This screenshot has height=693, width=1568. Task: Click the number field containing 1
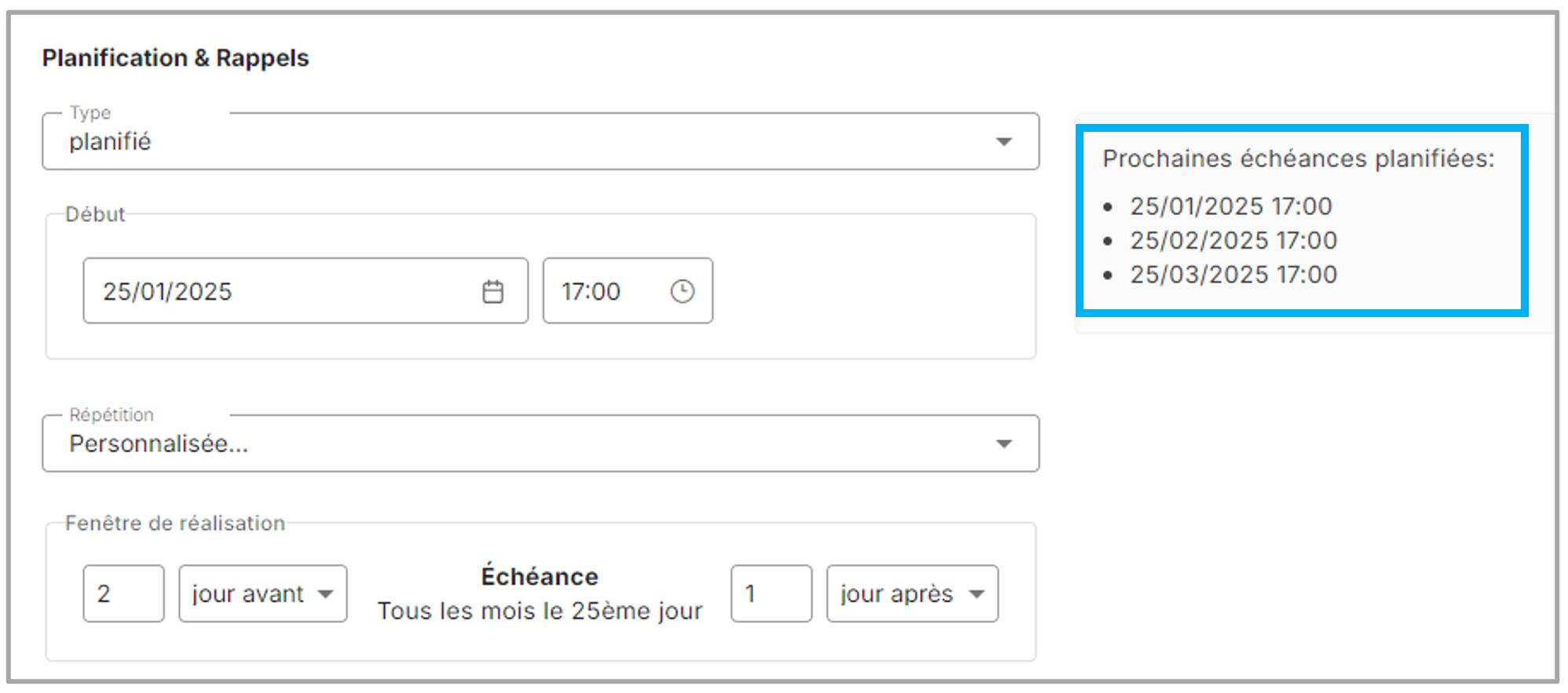tap(770, 594)
